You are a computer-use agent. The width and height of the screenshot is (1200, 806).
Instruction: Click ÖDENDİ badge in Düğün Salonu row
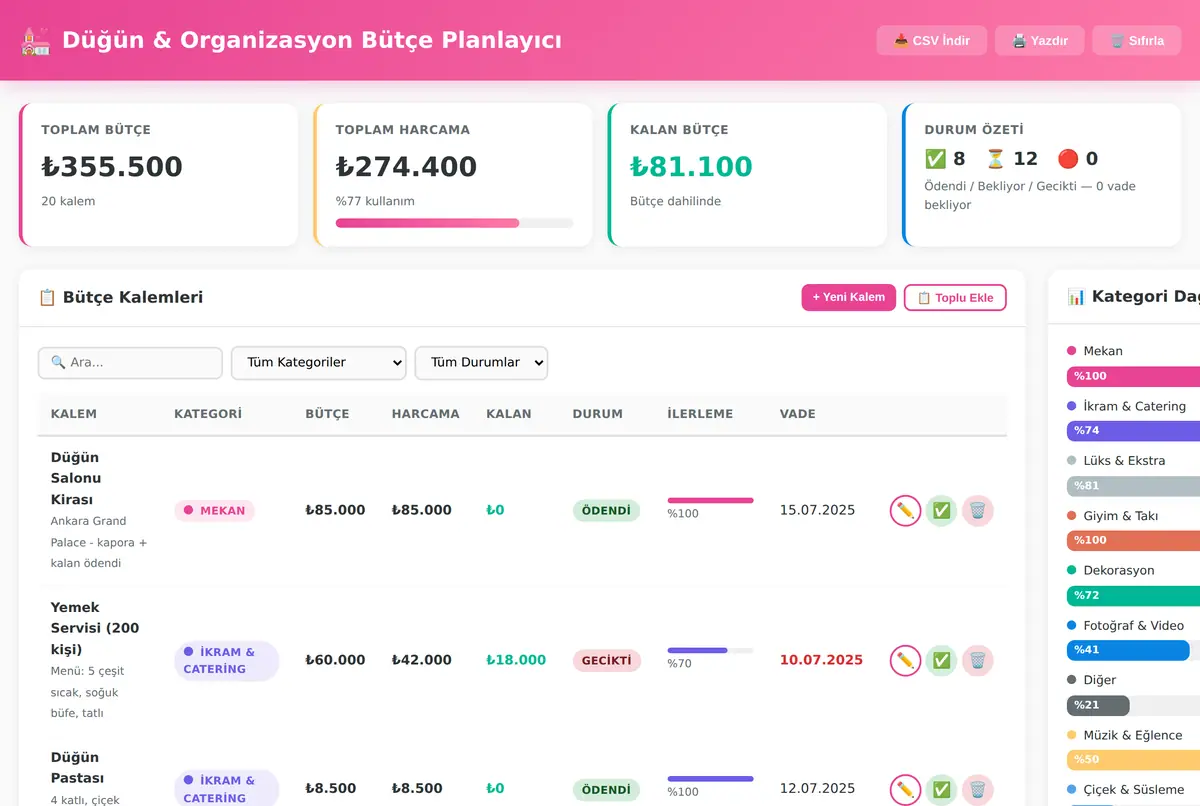pos(606,511)
